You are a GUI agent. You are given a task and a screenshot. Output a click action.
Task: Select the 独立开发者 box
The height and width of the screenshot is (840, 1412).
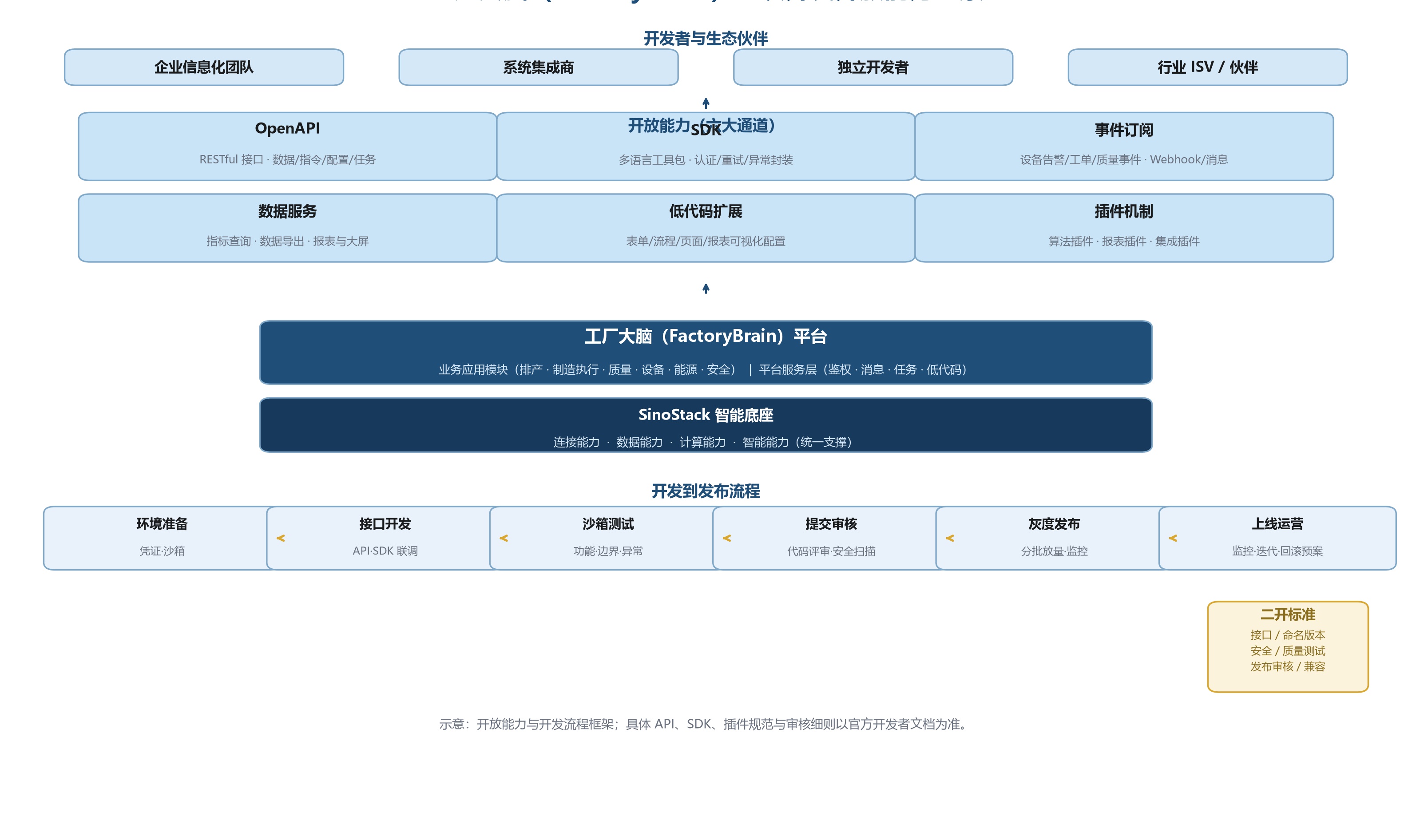point(873,67)
